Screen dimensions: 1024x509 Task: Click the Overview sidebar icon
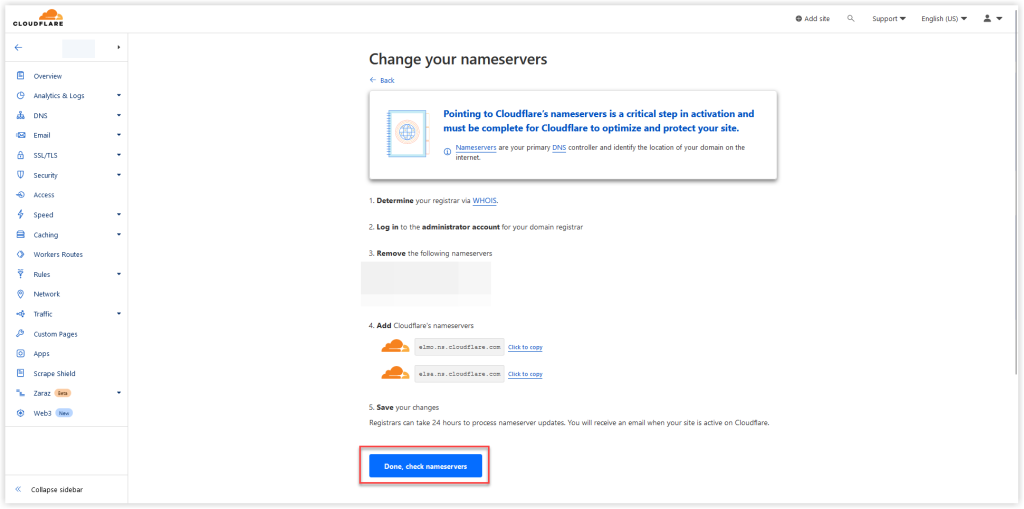coord(20,76)
